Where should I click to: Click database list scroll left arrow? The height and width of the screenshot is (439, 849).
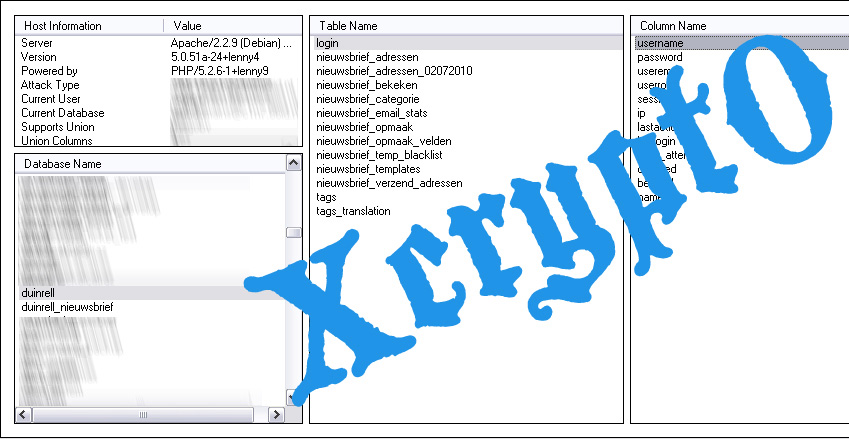pyautogui.click(x=23, y=415)
